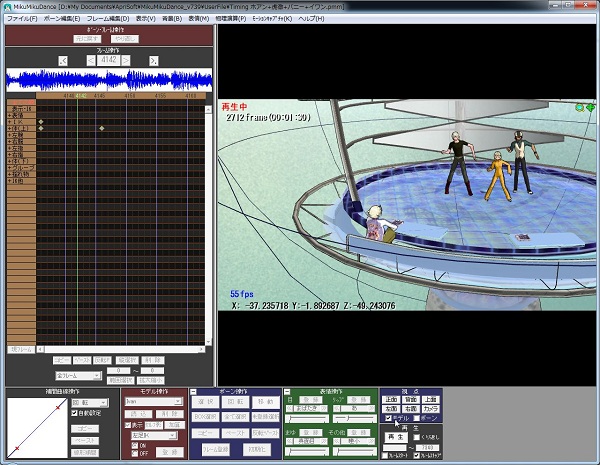
Task: Disable the フレームストップ checkbox
Action: (417, 455)
